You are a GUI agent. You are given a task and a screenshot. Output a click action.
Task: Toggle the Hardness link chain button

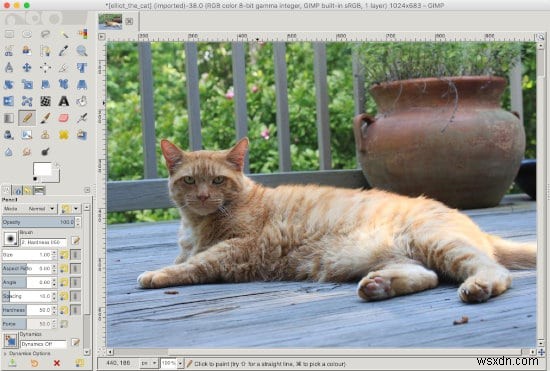tap(75, 310)
